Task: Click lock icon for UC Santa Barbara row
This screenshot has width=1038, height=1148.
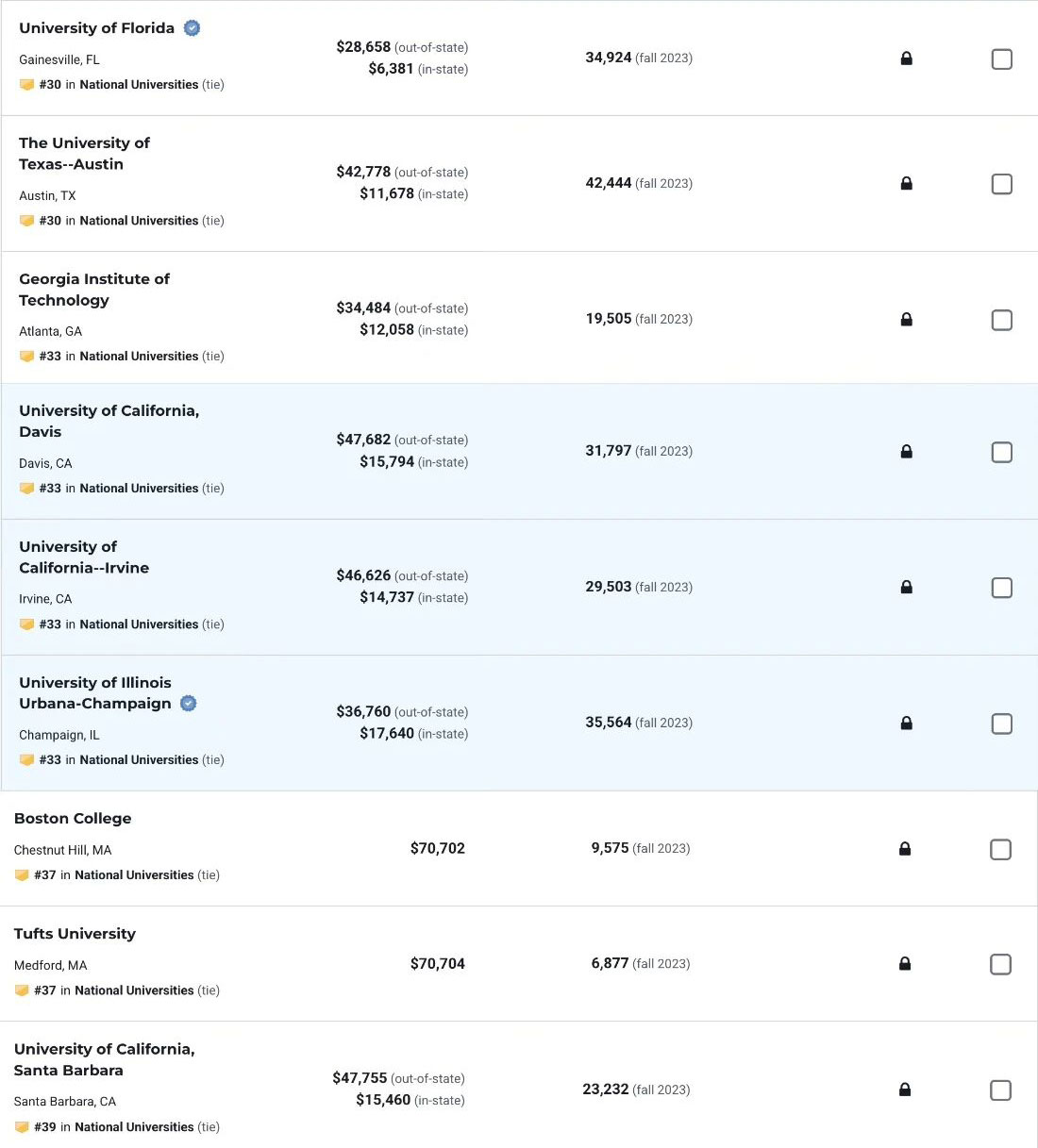Action: click(905, 1090)
